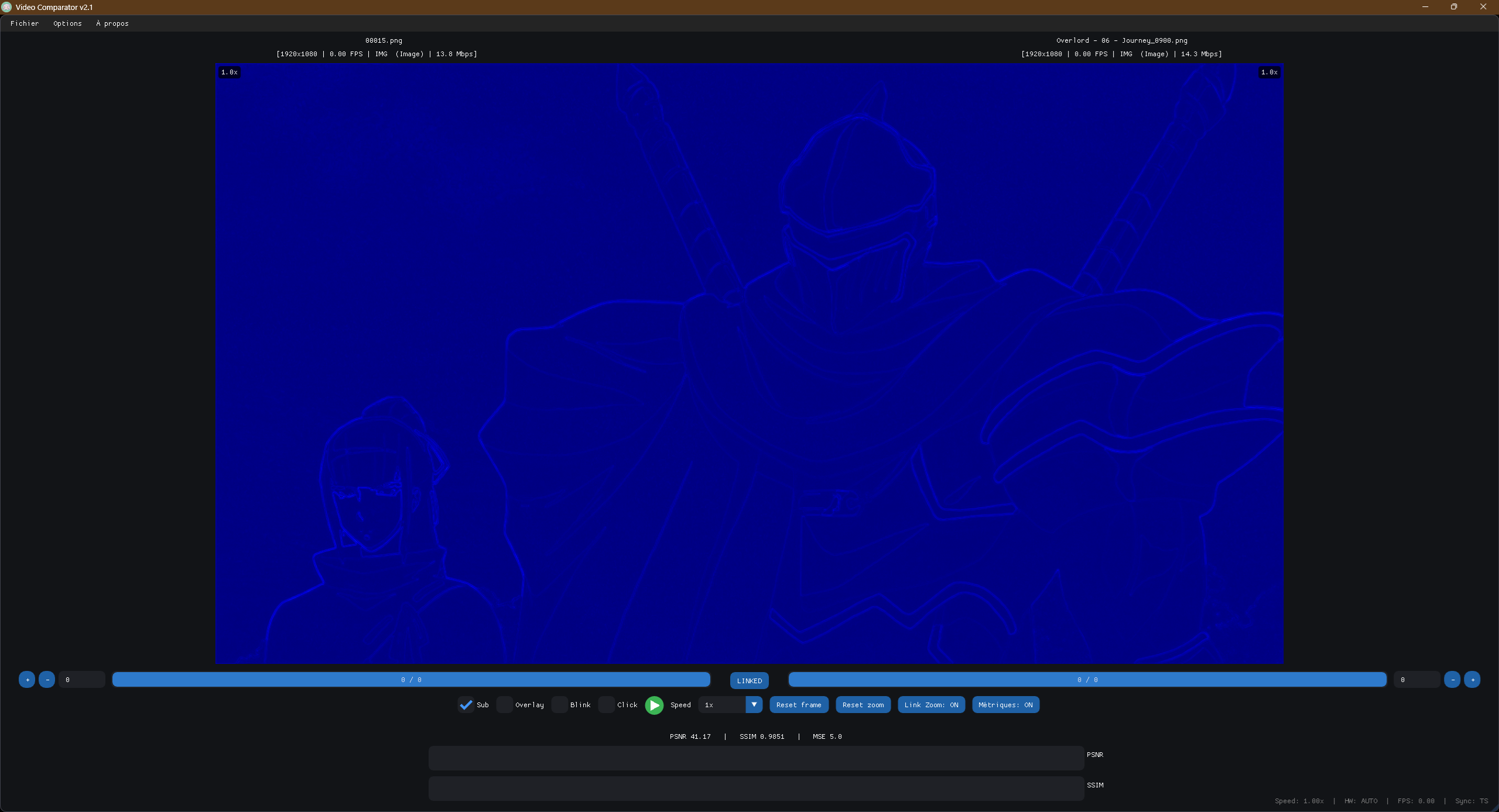
Task: Click the left file info text showing 13.8 Mbps
Action: pyautogui.click(x=377, y=54)
